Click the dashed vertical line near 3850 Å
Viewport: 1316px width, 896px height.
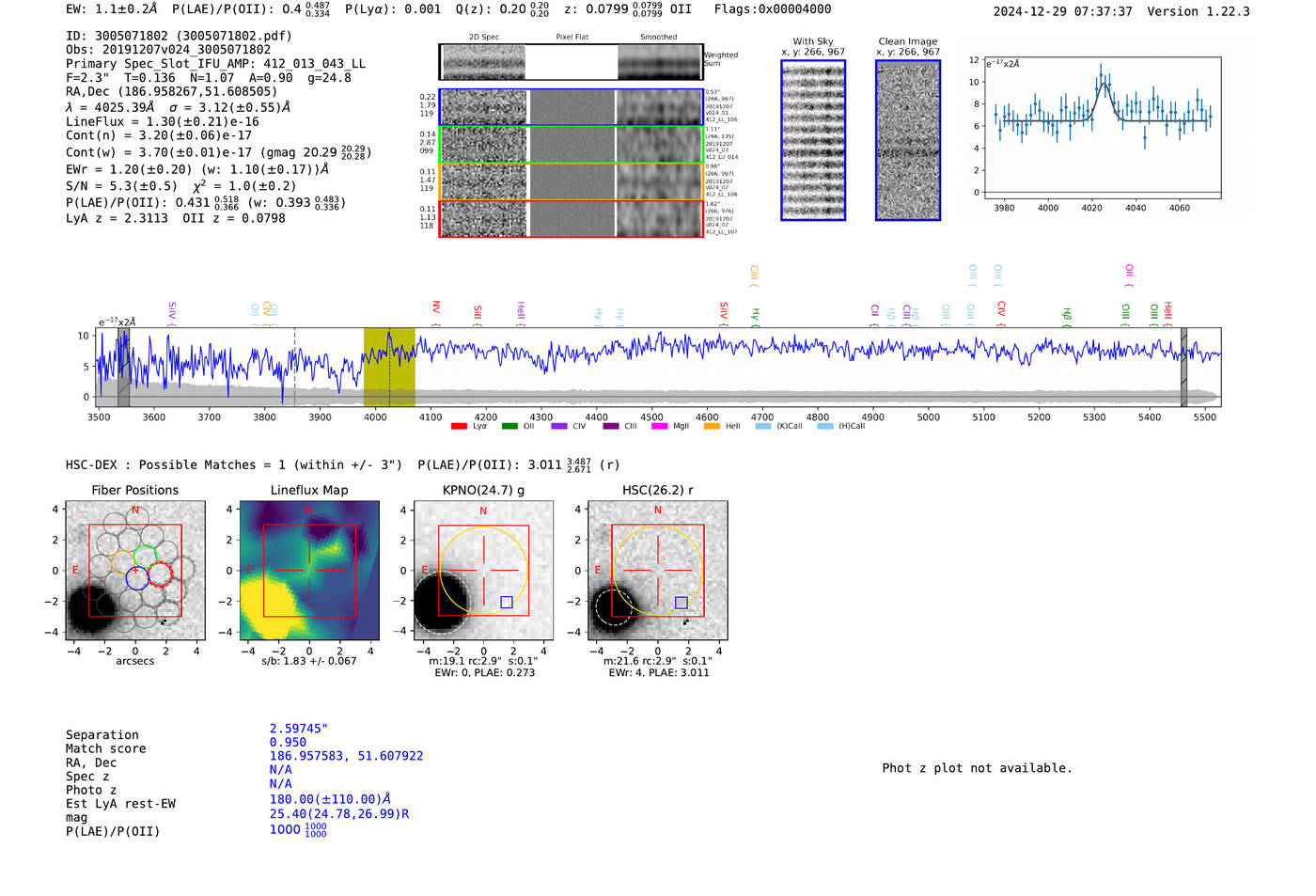(295, 367)
